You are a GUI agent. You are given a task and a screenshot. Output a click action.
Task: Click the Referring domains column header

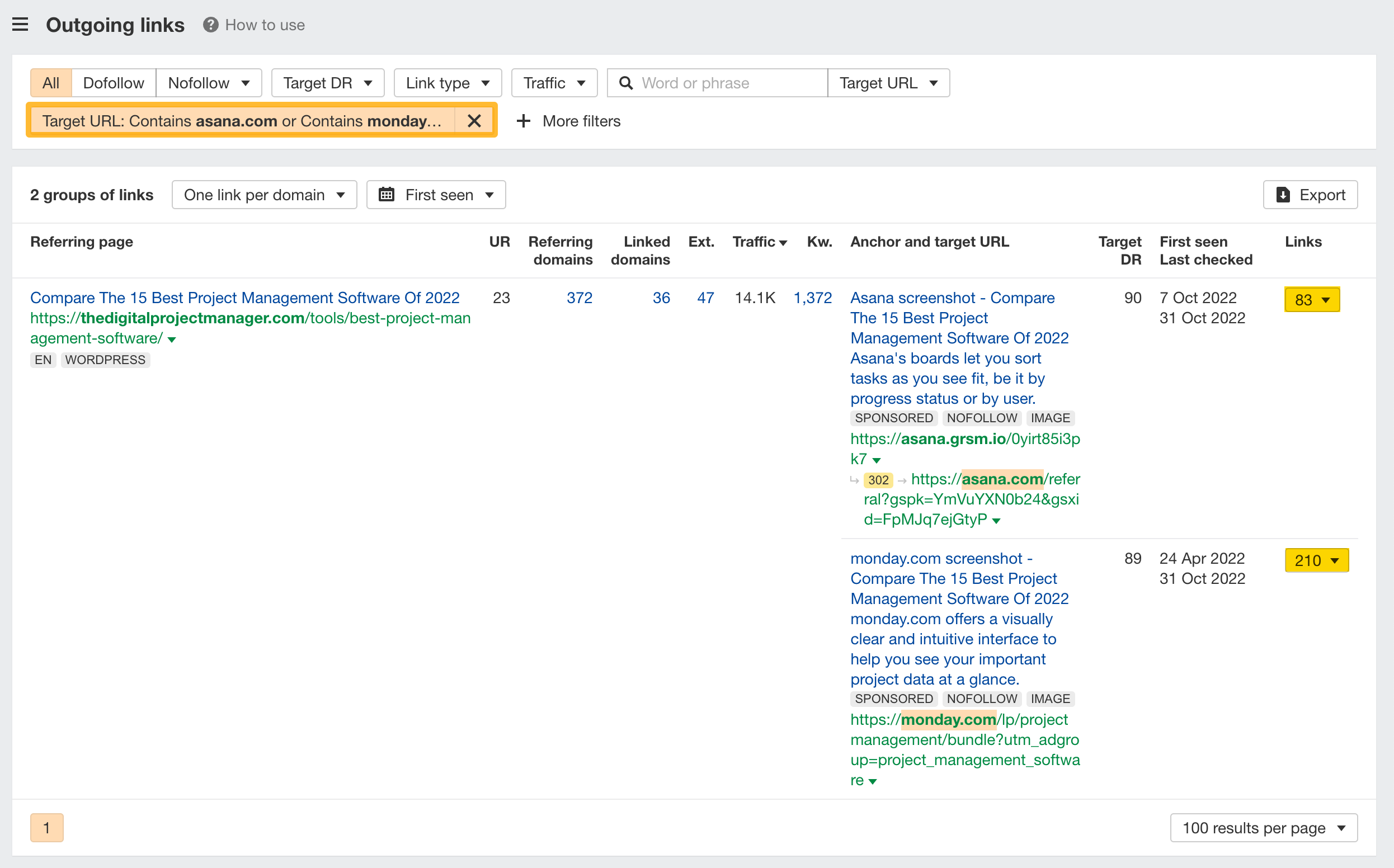click(561, 251)
